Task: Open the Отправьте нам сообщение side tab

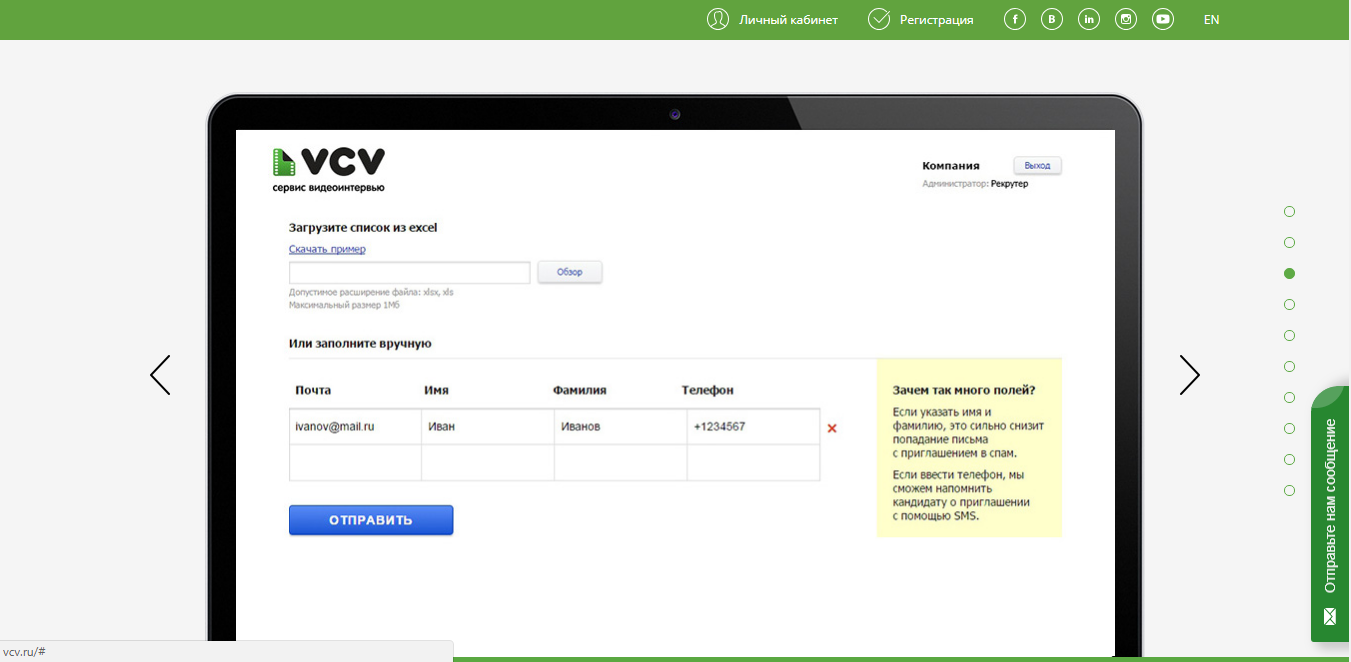Action: [1330, 512]
